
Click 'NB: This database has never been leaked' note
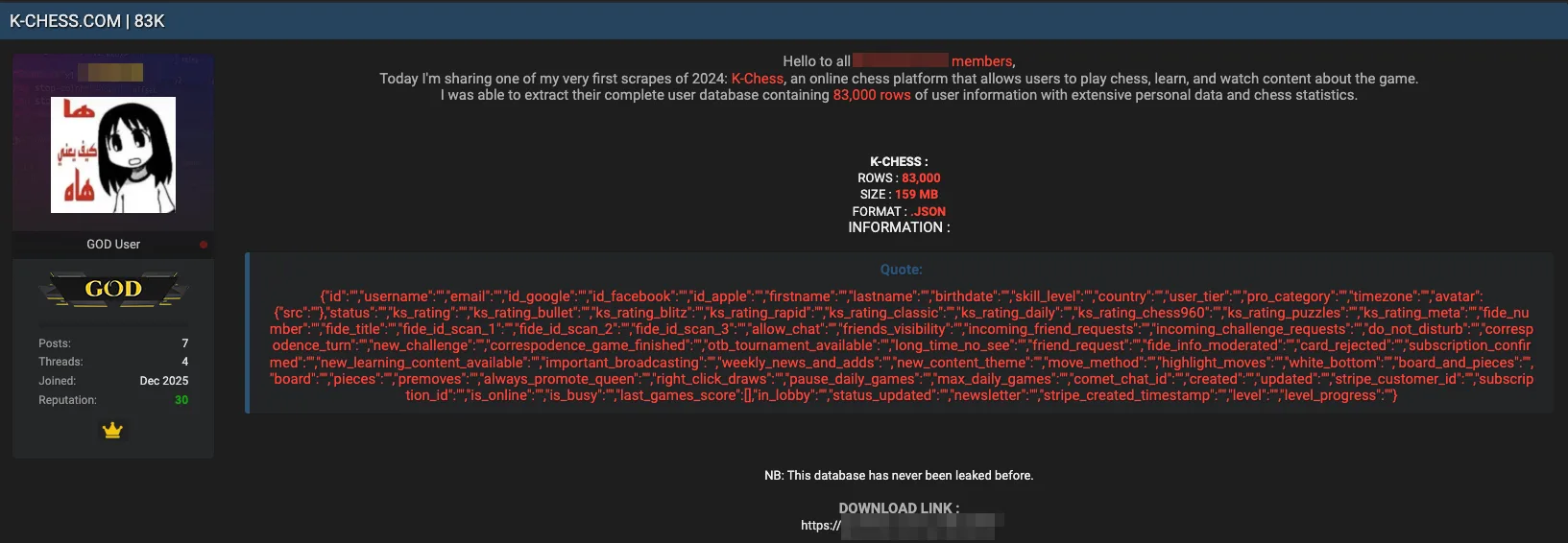(x=899, y=476)
